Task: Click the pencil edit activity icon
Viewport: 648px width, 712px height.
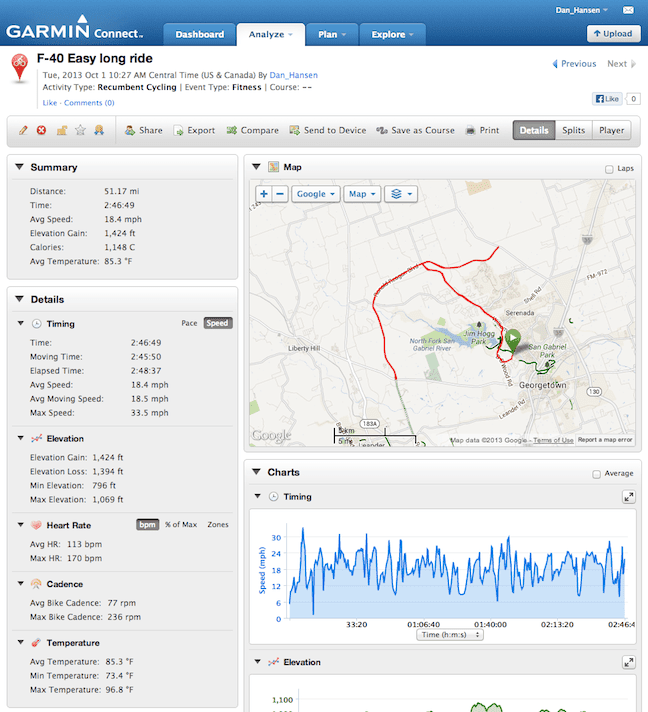Action: [x=24, y=130]
